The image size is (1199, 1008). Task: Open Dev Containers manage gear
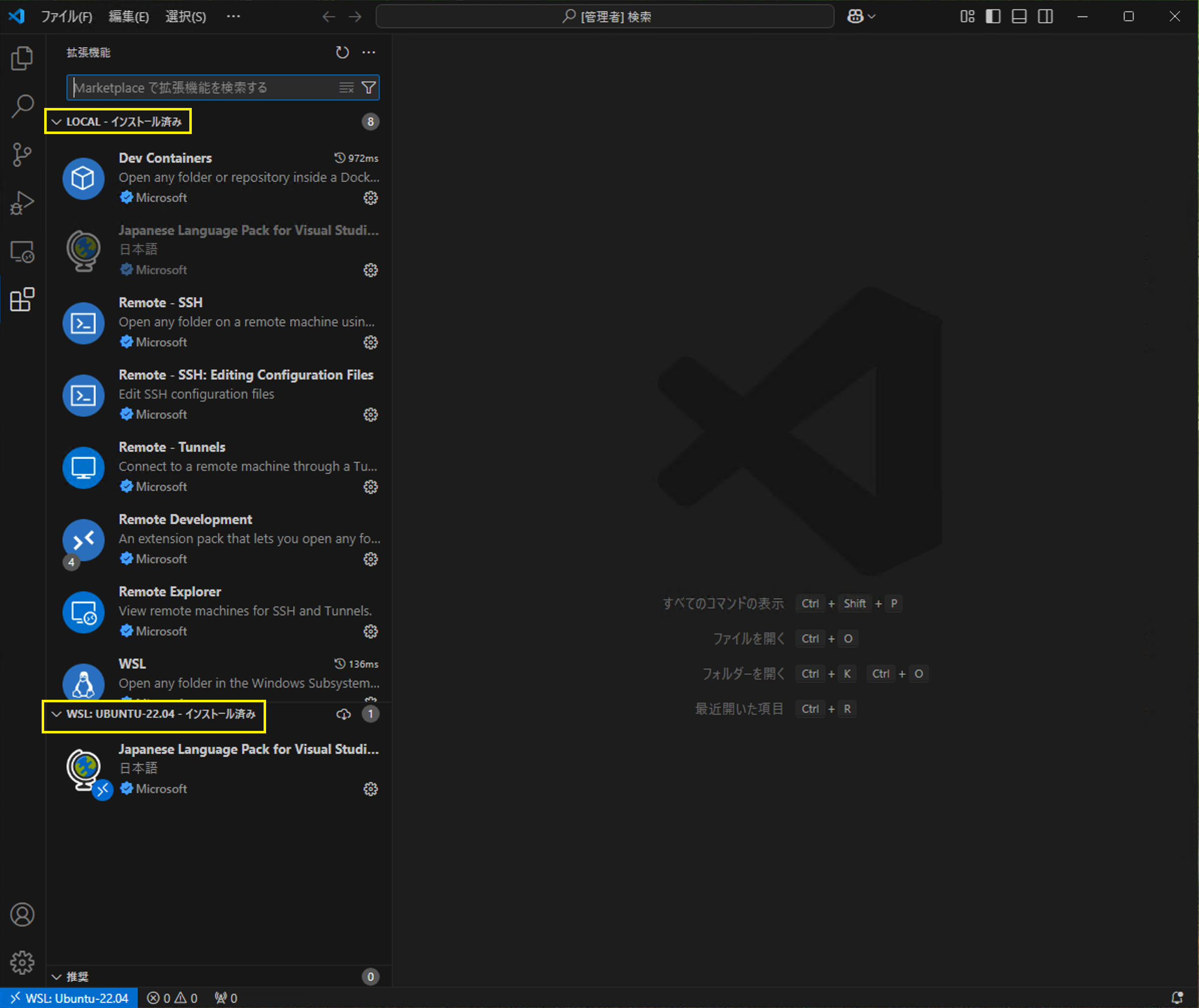point(371,198)
